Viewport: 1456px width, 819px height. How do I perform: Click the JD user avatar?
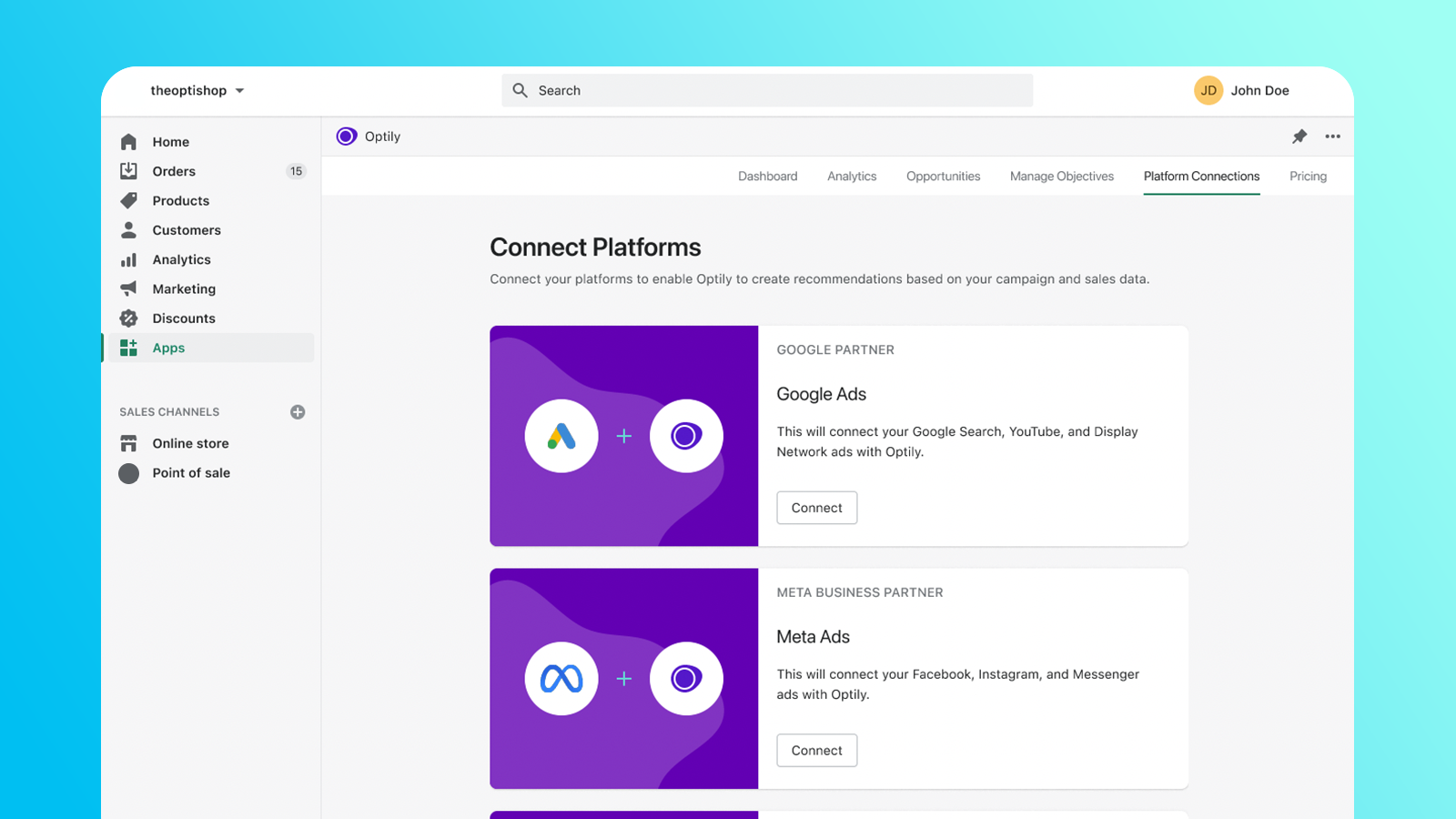(x=1208, y=90)
